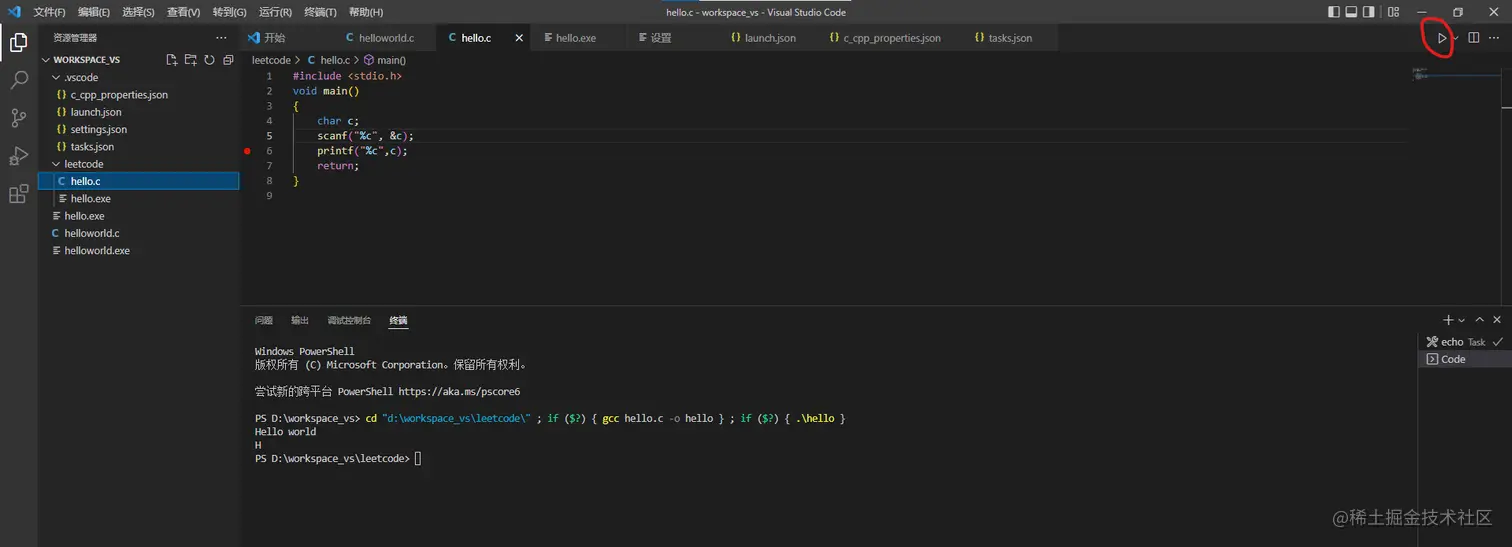Toggle the breakpoint on line 6
Viewport: 1512px width, 547px height.
[247, 151]
